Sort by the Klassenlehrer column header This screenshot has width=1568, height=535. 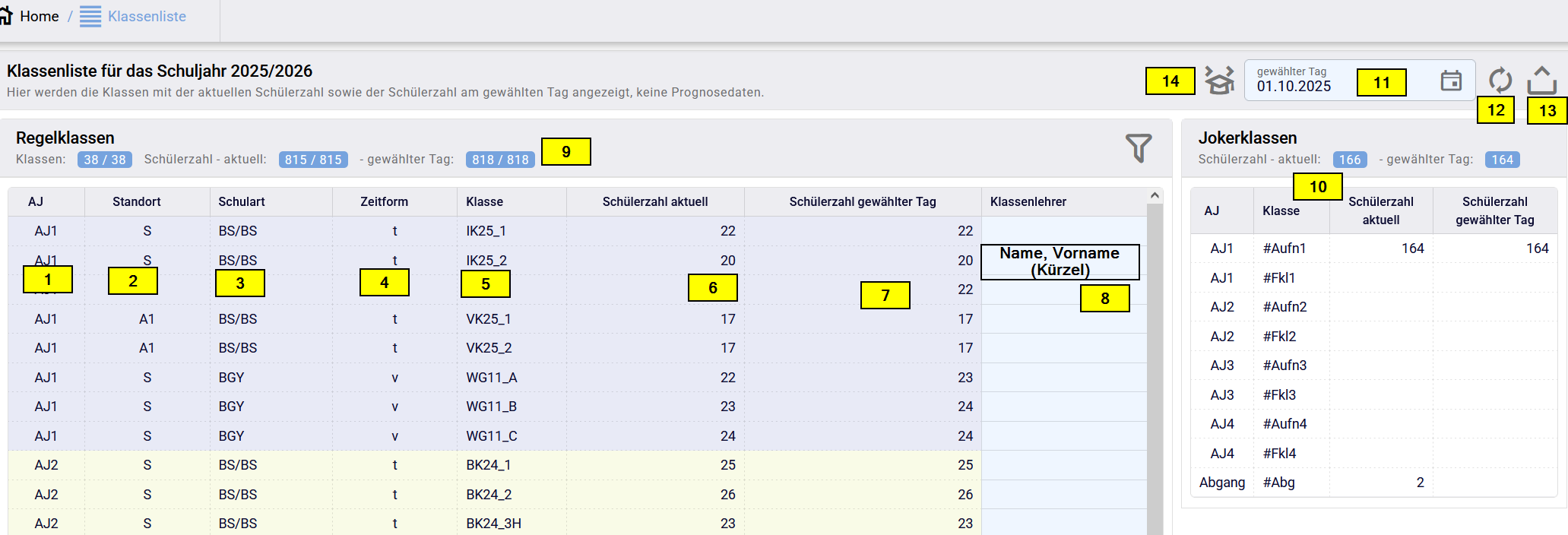click(1028, 201)
